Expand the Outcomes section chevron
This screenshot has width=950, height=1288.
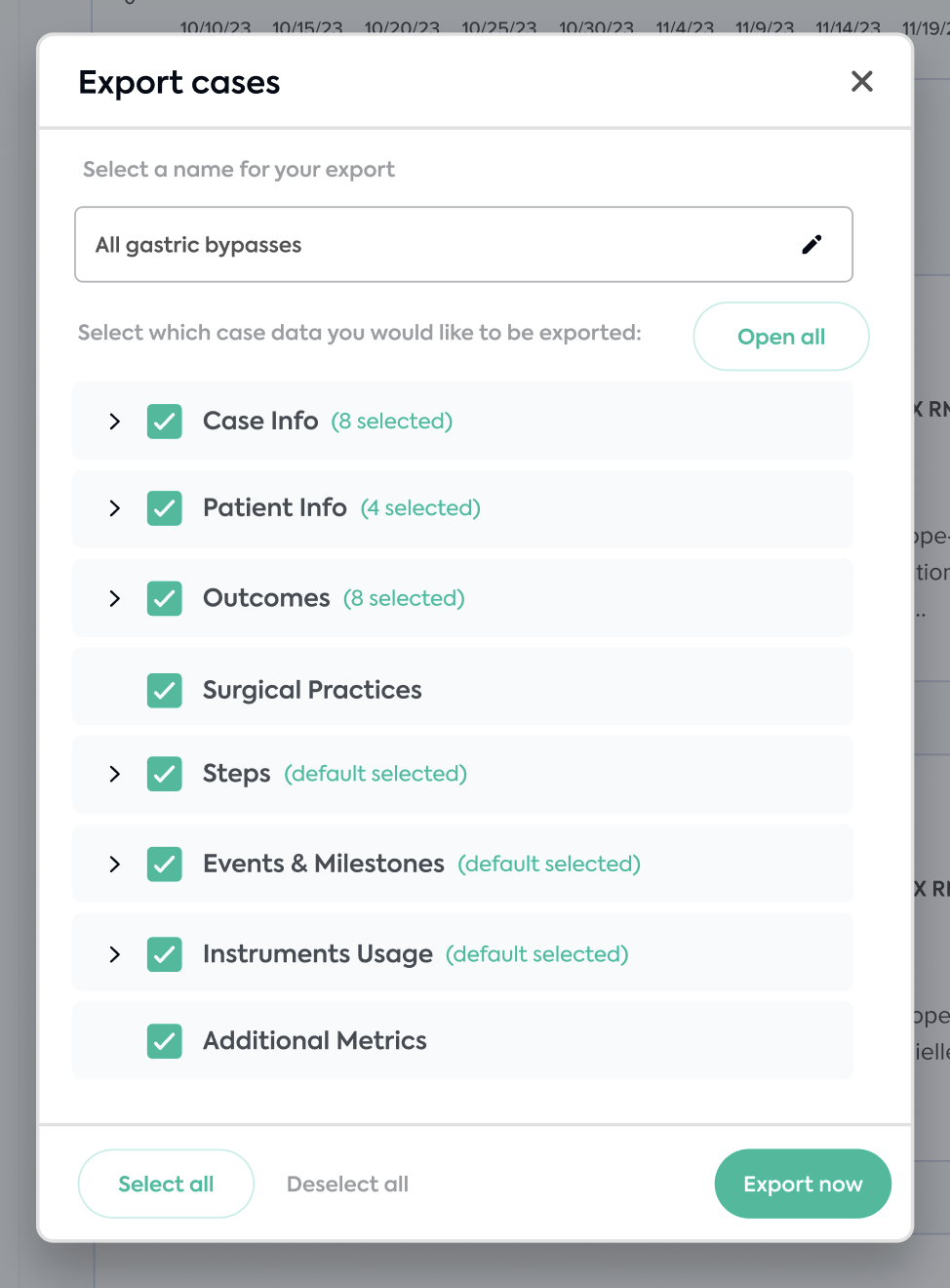[x=115, y=598]
